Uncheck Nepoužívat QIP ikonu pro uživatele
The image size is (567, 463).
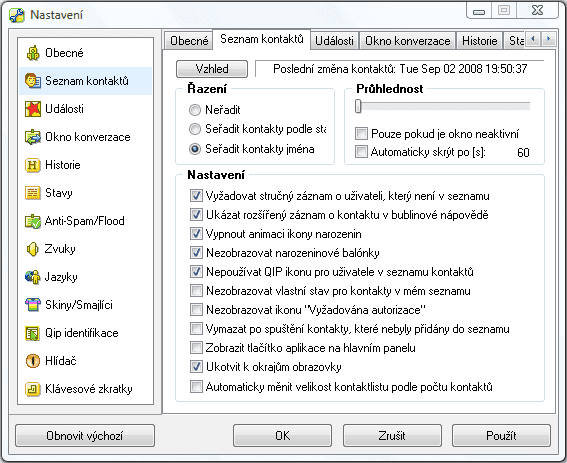coord(196,272)
